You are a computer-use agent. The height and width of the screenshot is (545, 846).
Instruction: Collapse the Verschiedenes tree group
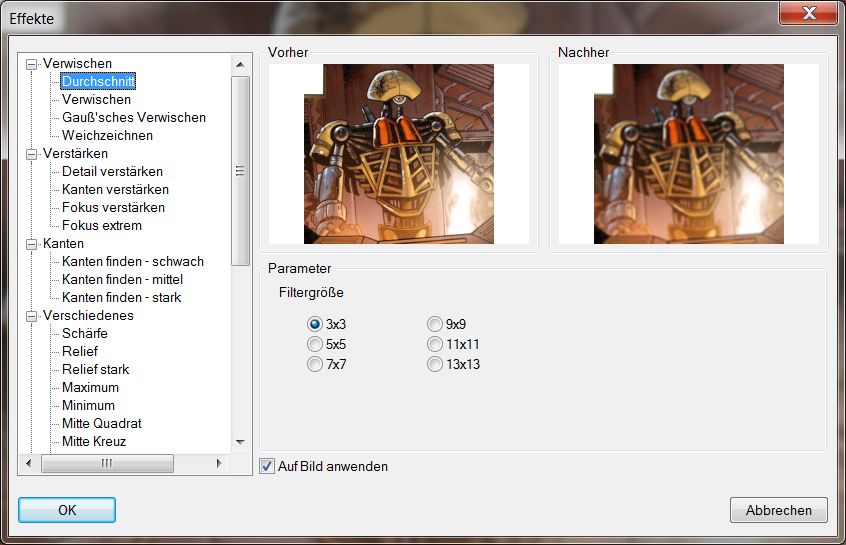(31, 316)
